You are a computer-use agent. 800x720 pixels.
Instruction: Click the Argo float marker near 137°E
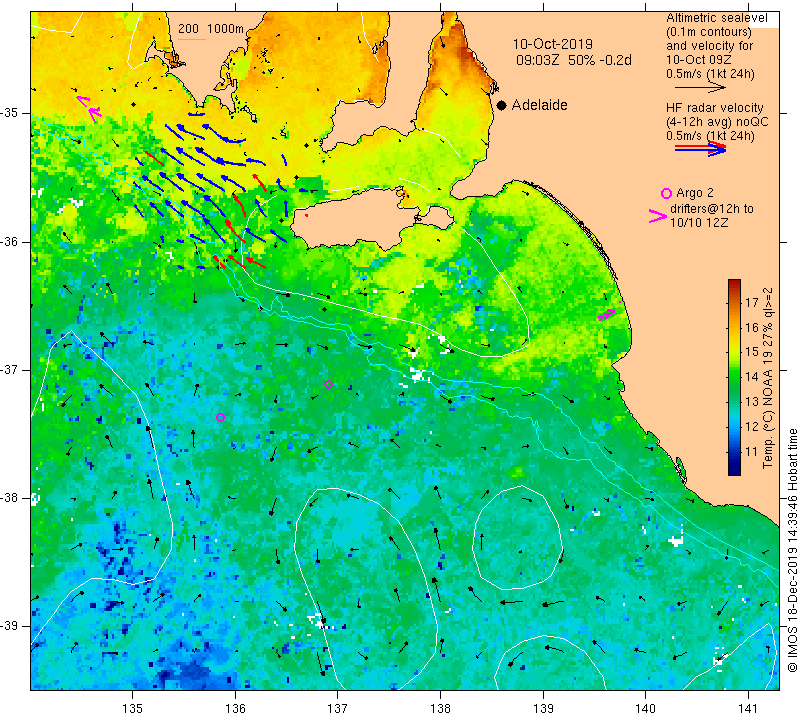pyautogui.click(x=329, y=385)
